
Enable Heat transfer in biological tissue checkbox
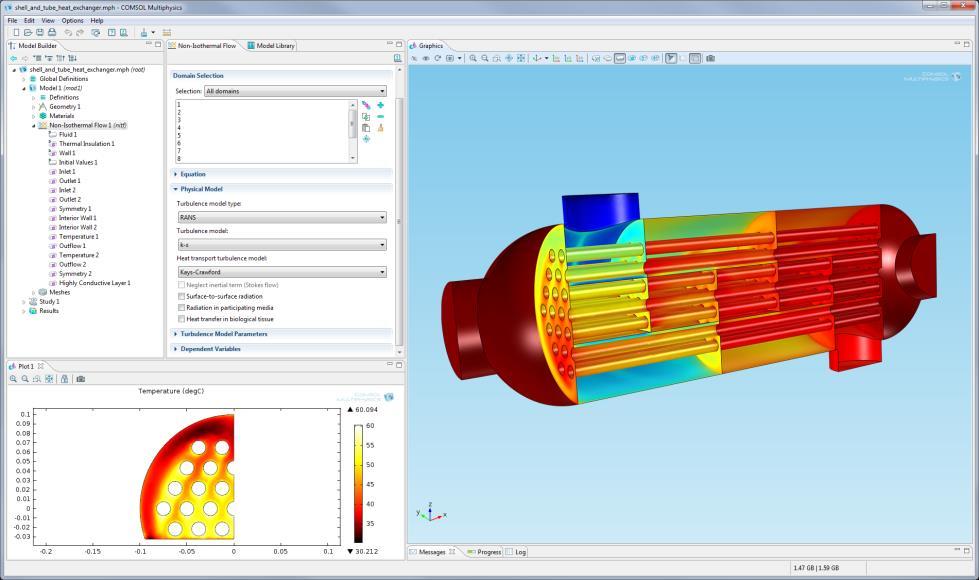182,319
